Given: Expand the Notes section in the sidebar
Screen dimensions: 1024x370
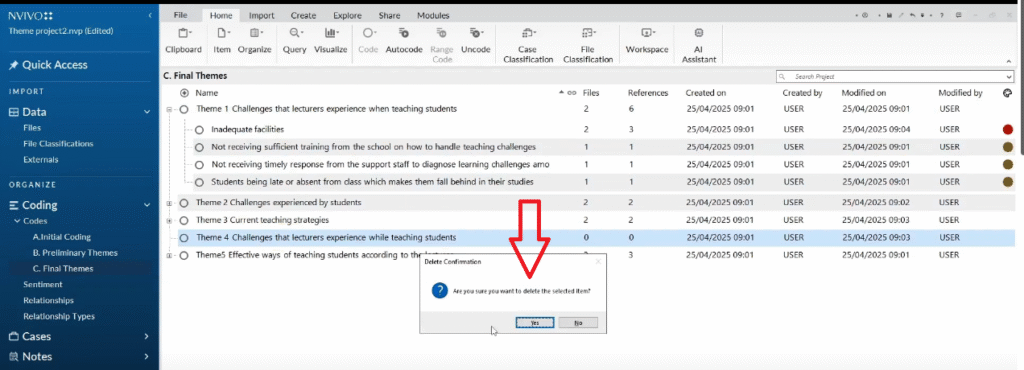Looking at the screenshot, I should click(147, 356).
